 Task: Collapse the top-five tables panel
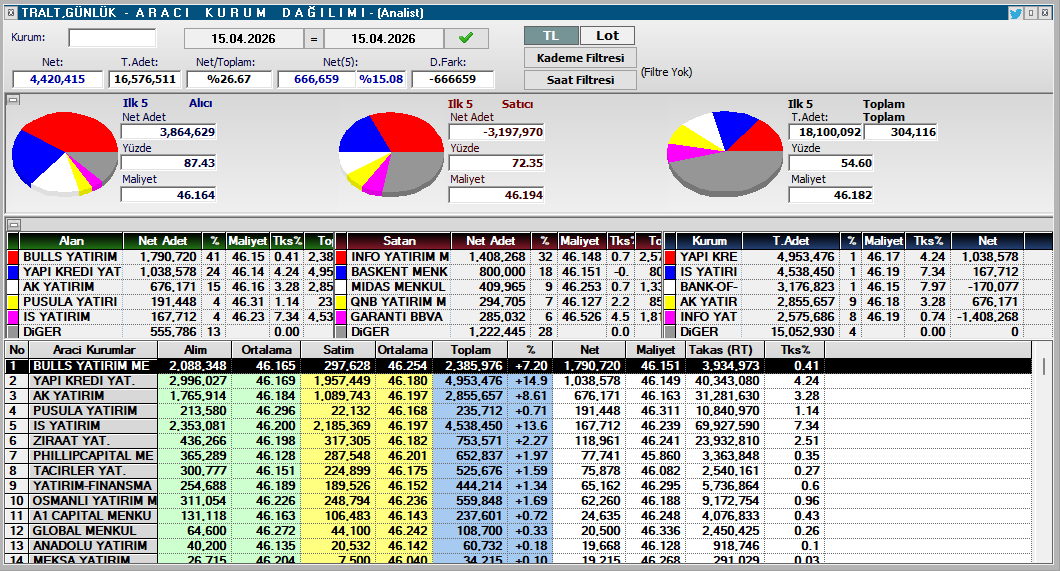pyautogui.click(x=14, y=224)
